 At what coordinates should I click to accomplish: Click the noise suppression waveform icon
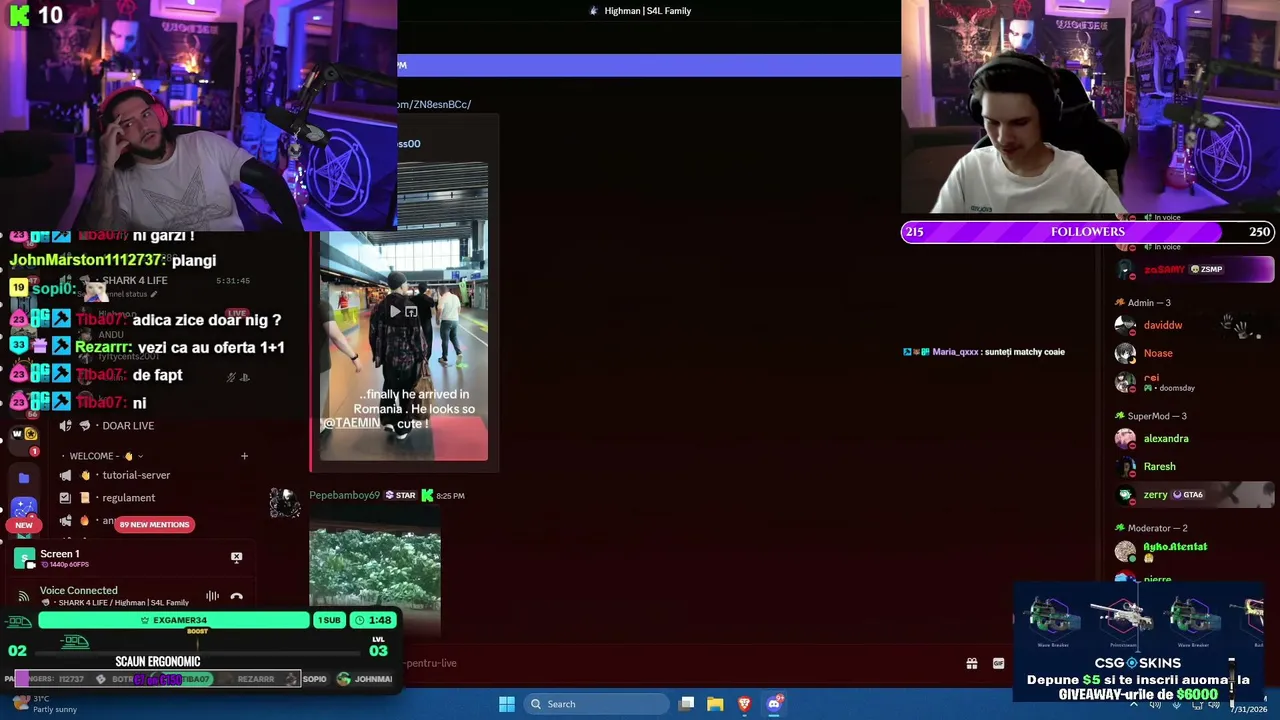pyautogui.click(x=212, y=597)
